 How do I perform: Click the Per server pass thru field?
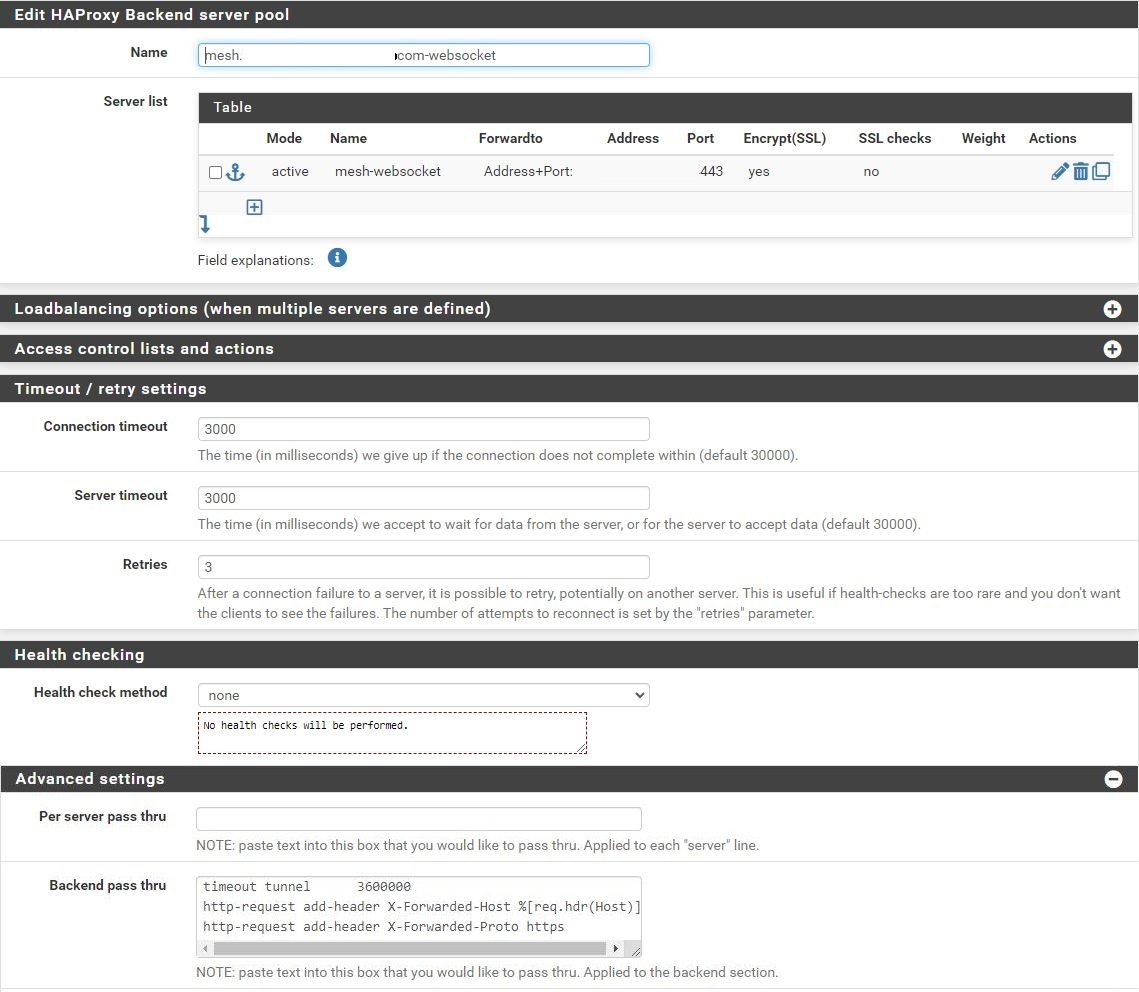[418, 818]
